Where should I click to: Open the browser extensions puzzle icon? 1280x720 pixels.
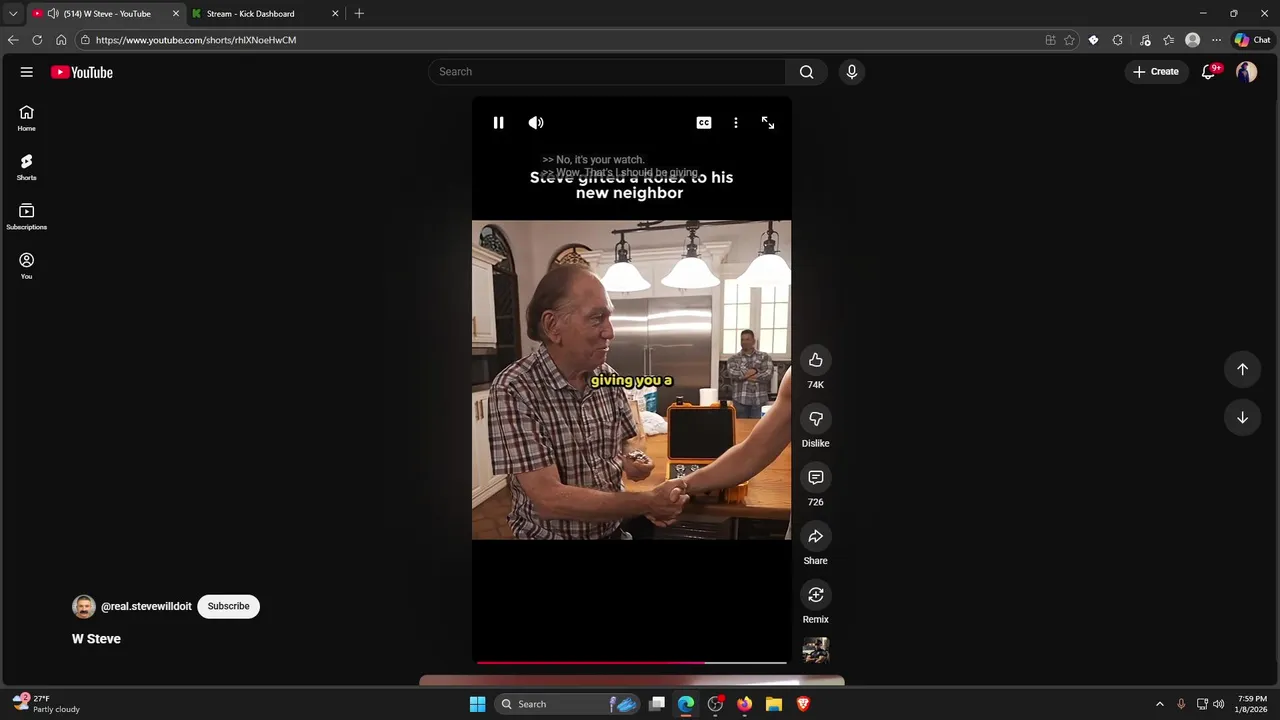coord(1117,40)
